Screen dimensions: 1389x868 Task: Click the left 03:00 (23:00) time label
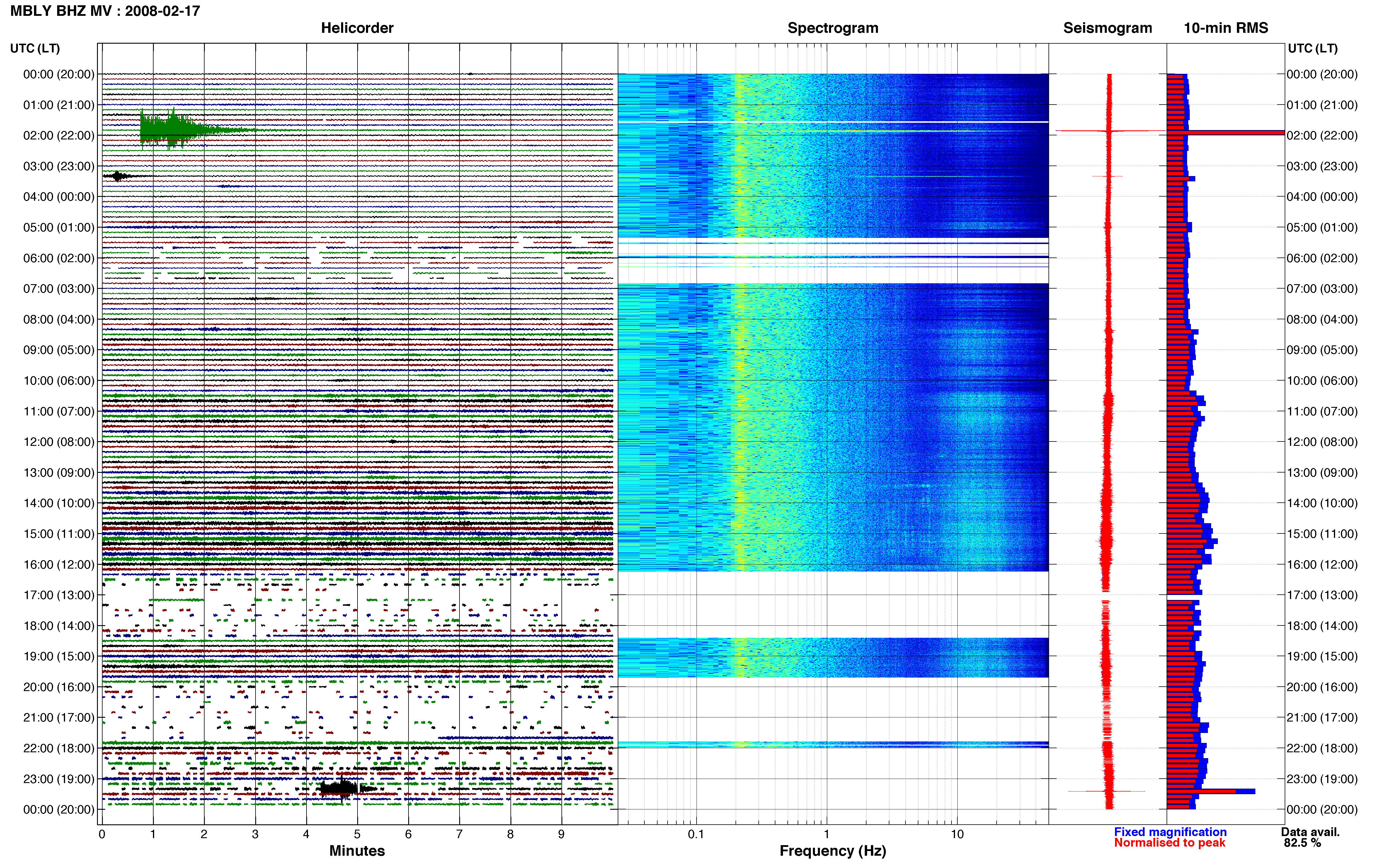(59, 166)
